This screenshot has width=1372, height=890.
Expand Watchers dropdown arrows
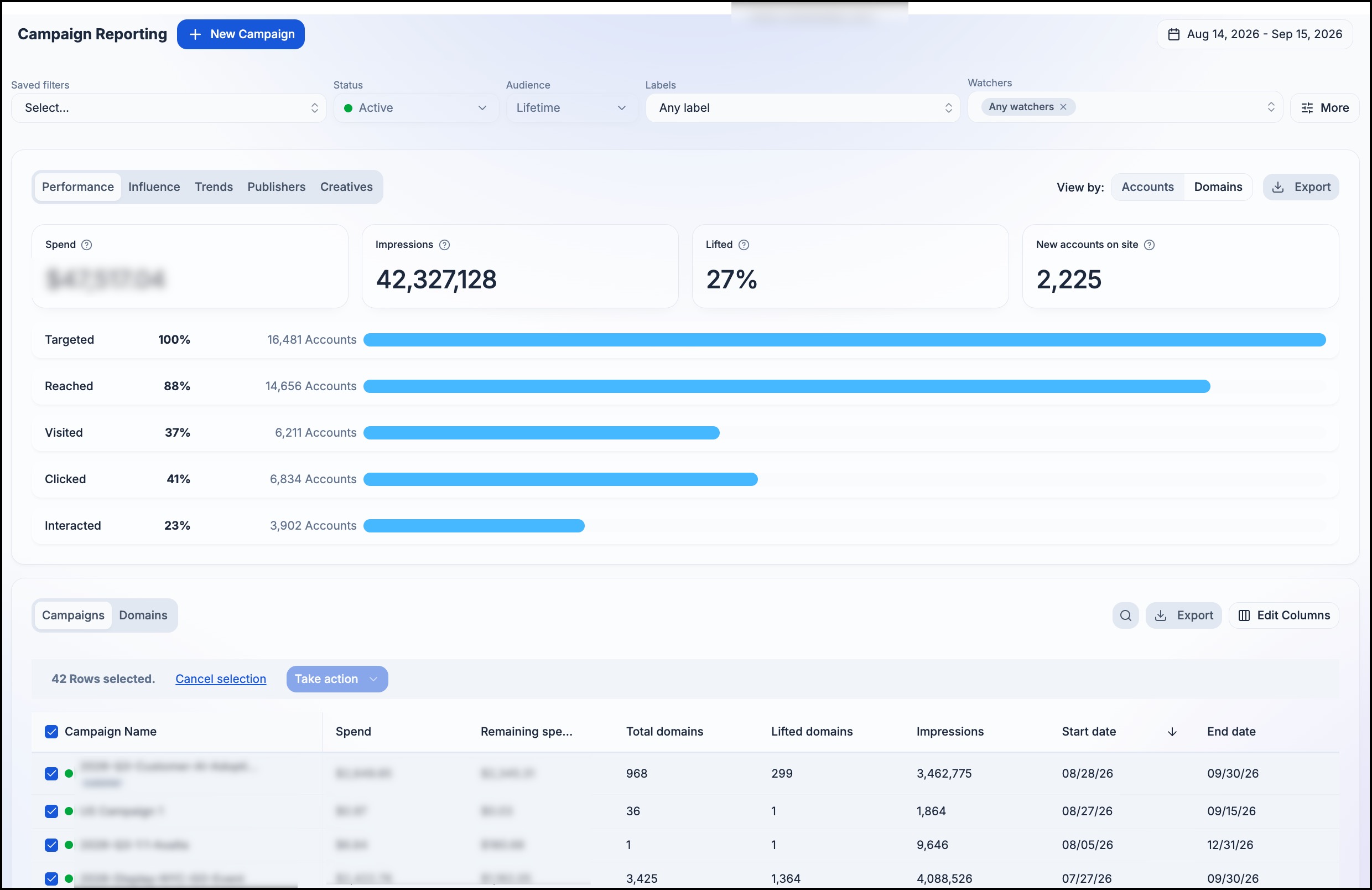pos(1271,107)
